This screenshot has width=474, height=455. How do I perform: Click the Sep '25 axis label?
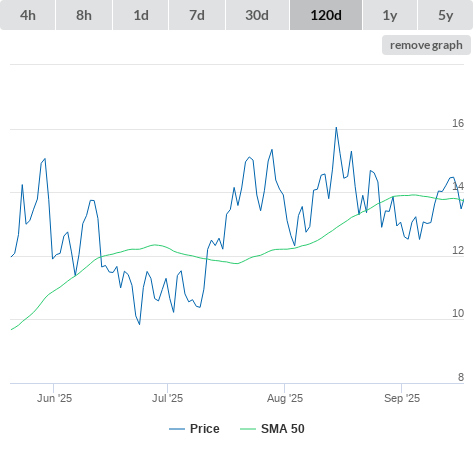402,398
